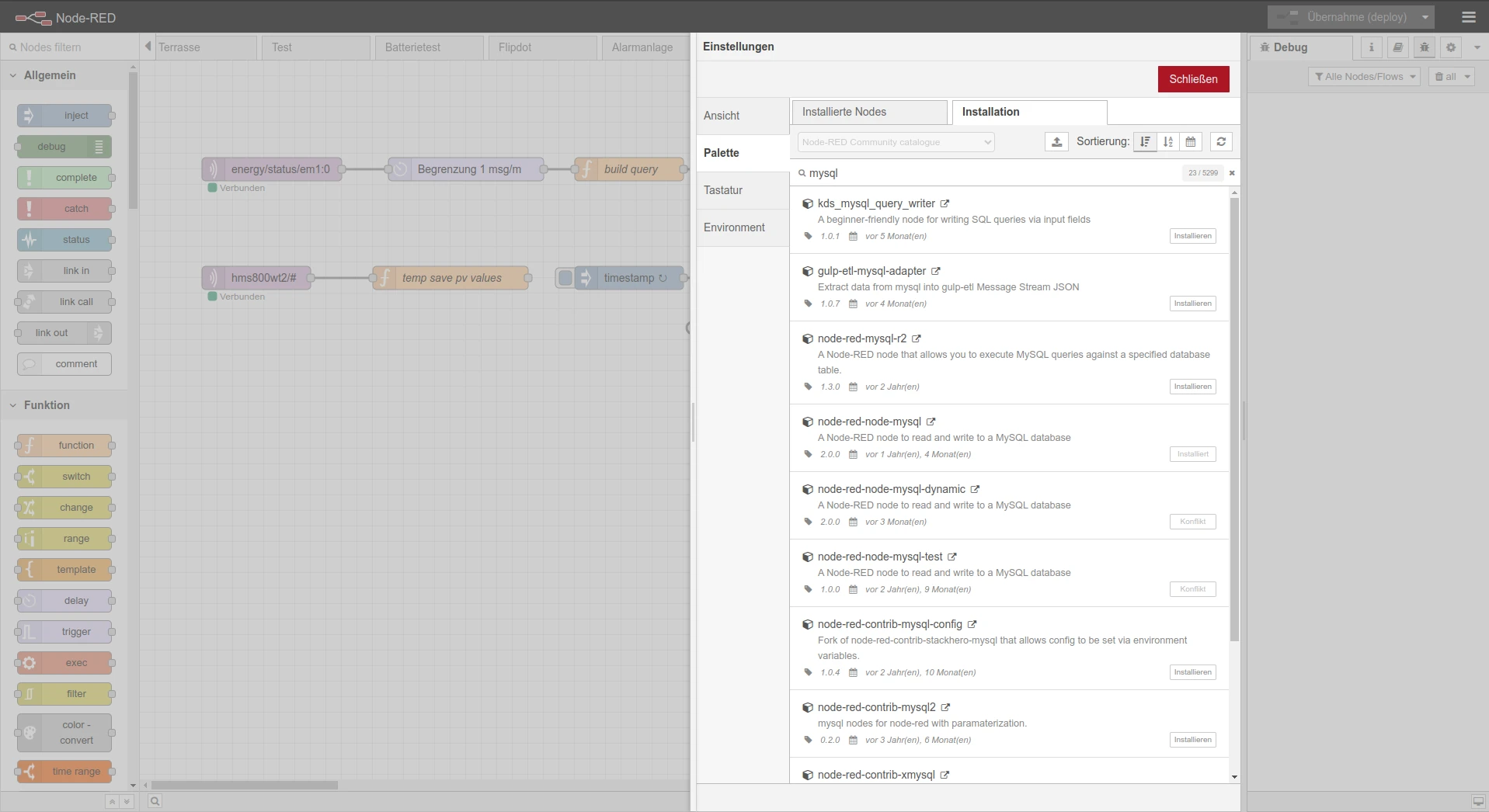The image size is (1489, 812).
Task: Open the deploy options dropdown arrow
Action: pos(1425,16)
